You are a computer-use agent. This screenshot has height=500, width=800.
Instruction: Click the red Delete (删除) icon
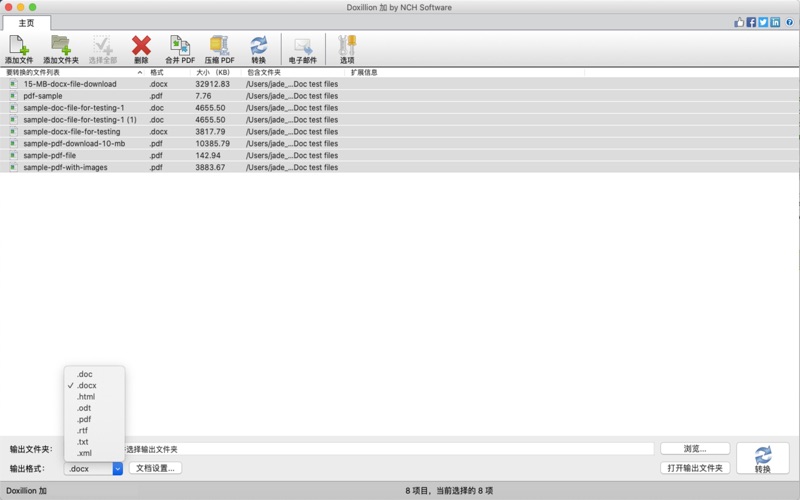[x=141, y=49]
